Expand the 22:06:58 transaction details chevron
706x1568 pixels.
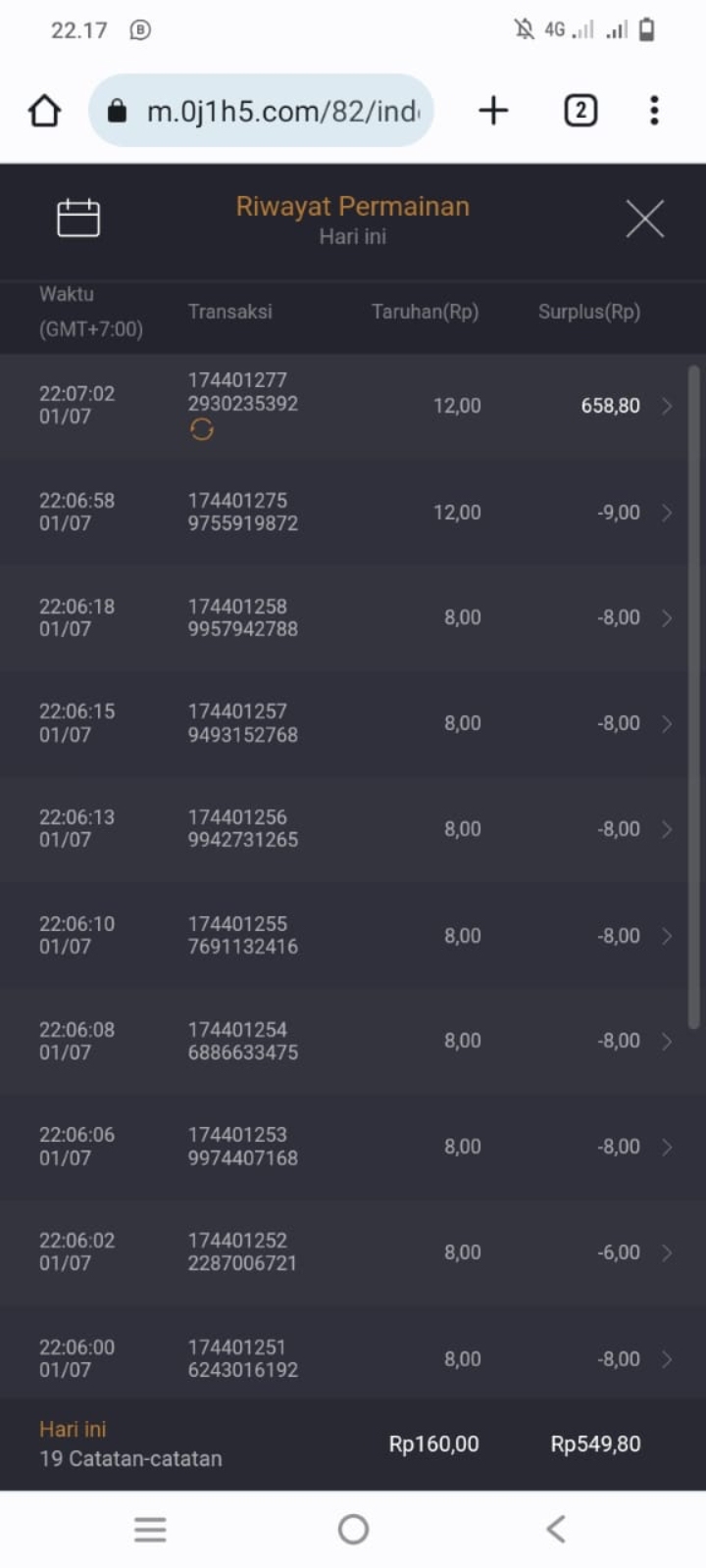[667, 513]
